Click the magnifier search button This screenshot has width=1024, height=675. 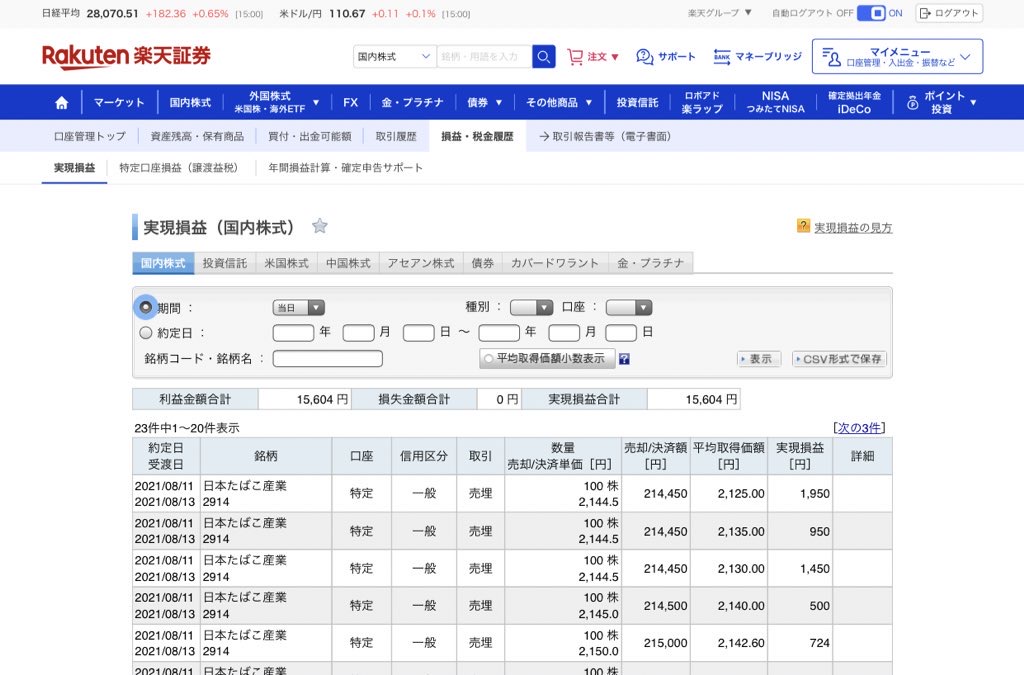tap(543, 56)
